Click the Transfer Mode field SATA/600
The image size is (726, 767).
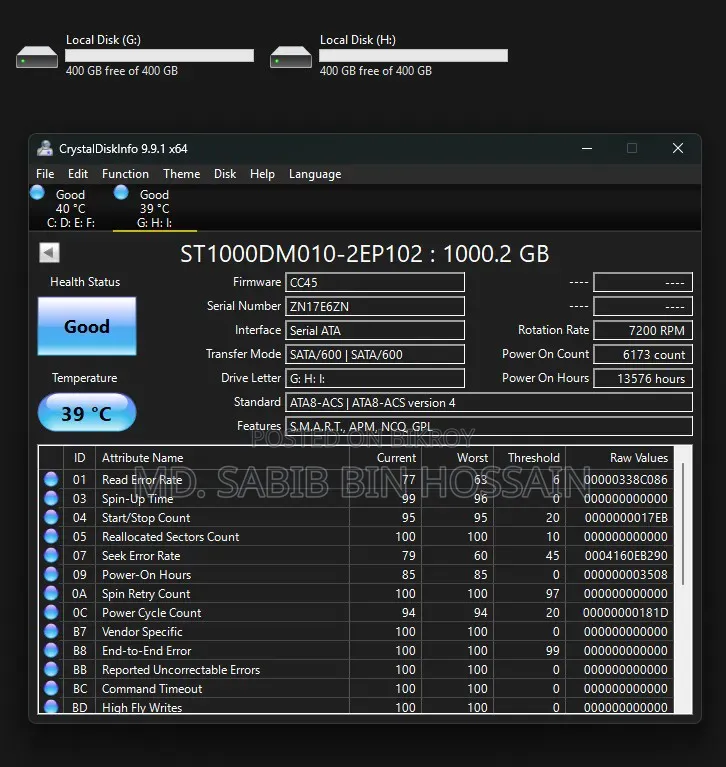click(375, 354)
